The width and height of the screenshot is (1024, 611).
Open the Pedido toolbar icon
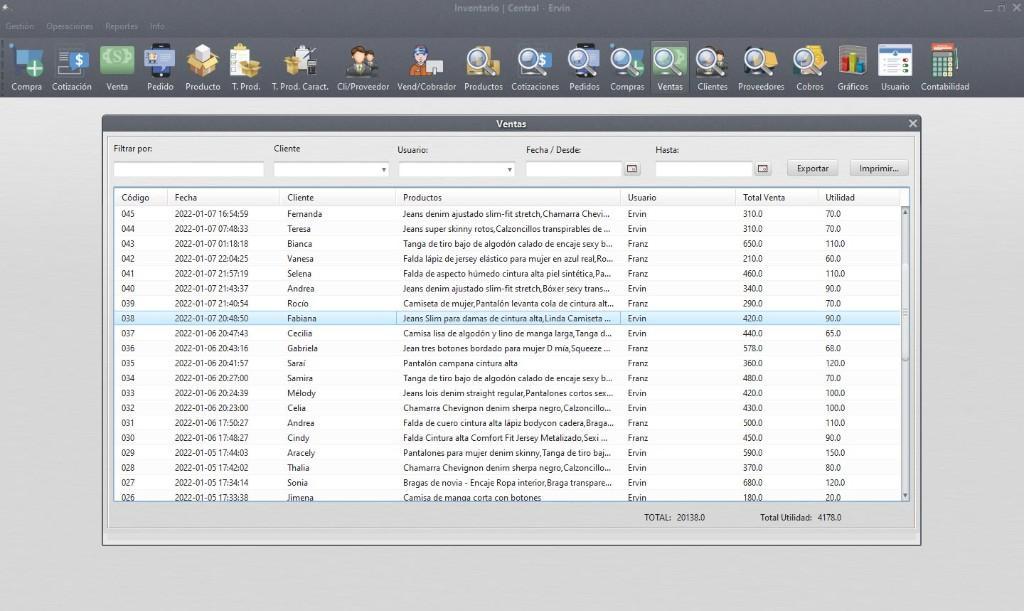point(160,68)
